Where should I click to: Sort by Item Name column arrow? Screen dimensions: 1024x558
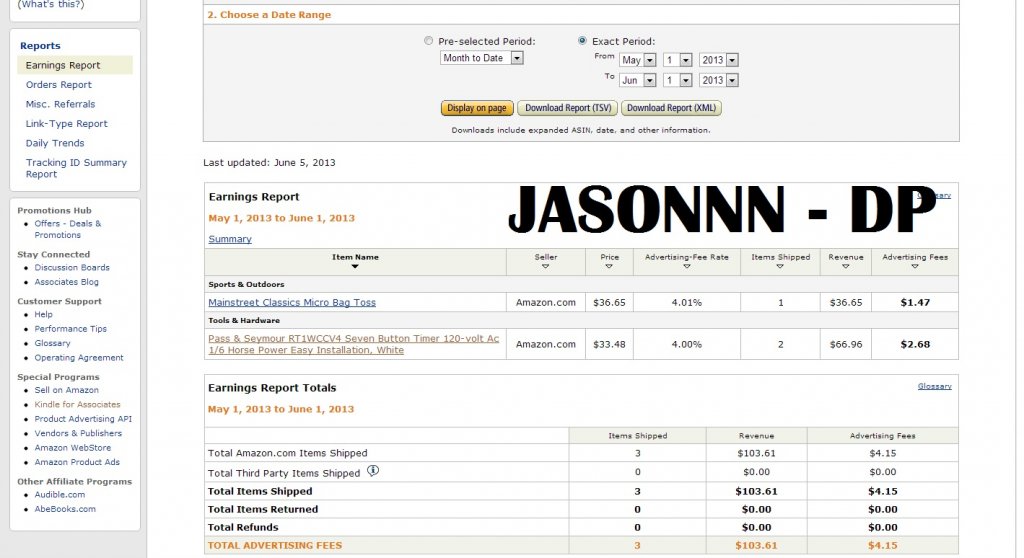355,267
